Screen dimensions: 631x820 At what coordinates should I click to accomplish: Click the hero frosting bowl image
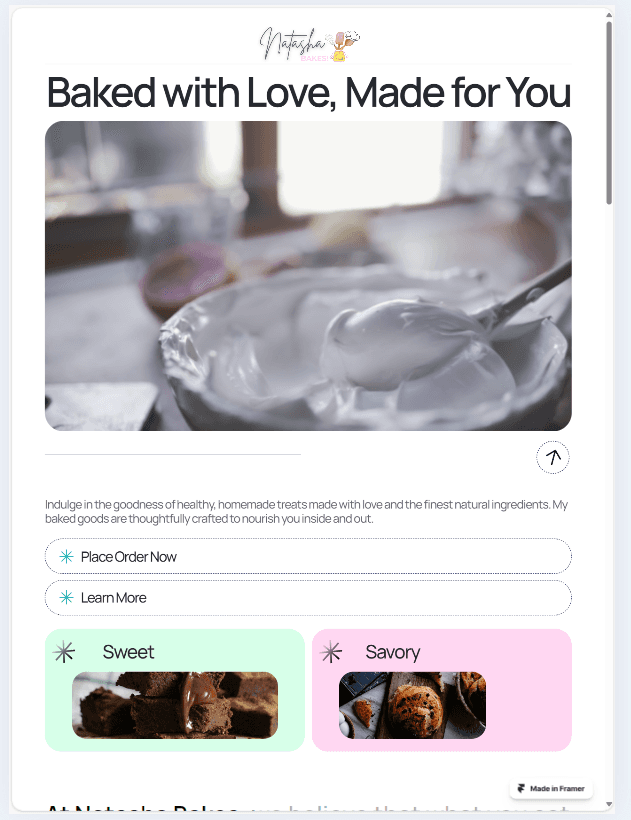(x=308, y=276)
